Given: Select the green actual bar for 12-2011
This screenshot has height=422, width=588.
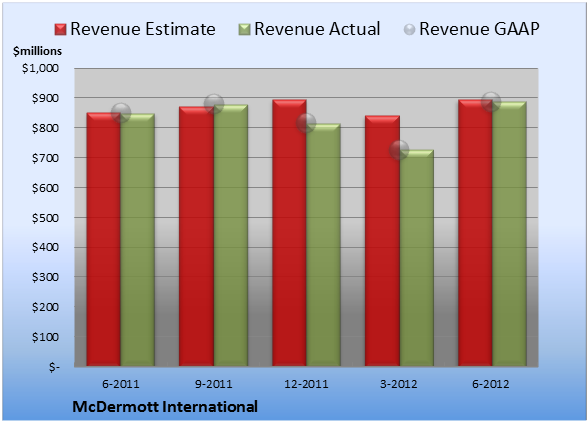Looking at the screenshot, I should click(323, 245).
